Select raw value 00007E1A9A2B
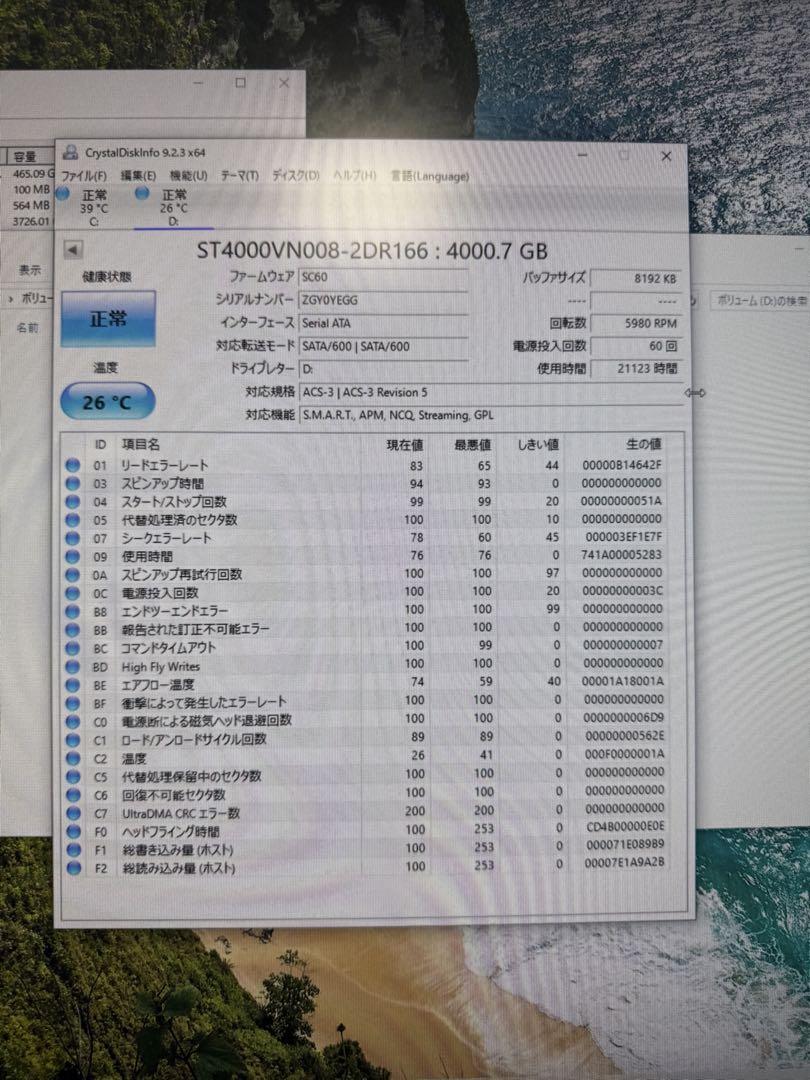 (625, 862)
